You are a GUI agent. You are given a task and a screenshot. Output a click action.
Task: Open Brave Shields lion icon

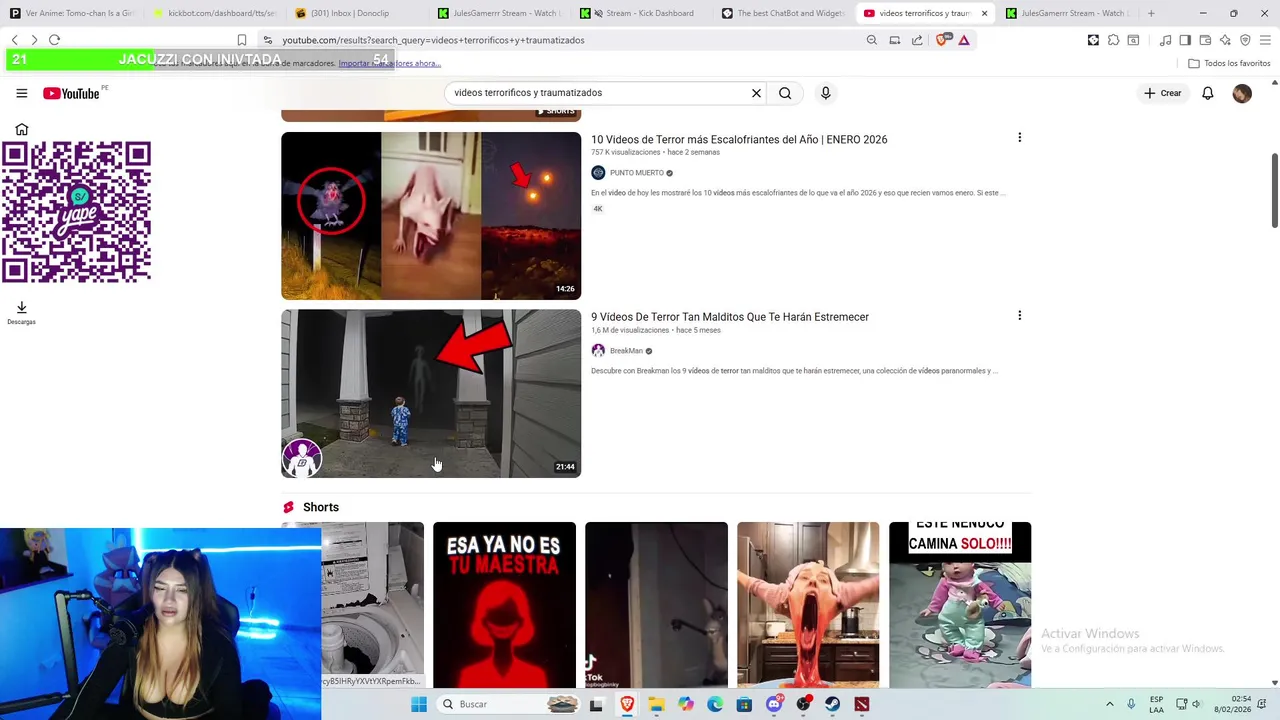coord(942,40)
